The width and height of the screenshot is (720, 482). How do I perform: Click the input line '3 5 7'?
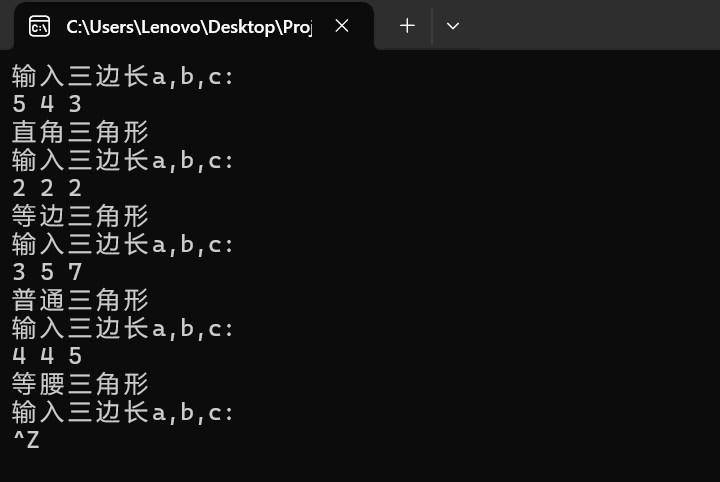tap(47, 272)
